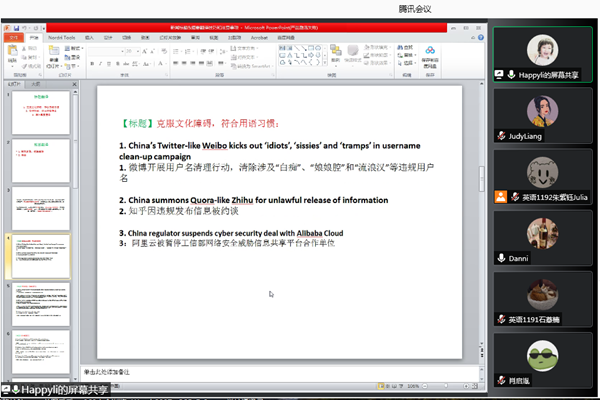This screenshot has height=400, width=600.
Task: Open the font name dropdown
Action: coord(122,51)
